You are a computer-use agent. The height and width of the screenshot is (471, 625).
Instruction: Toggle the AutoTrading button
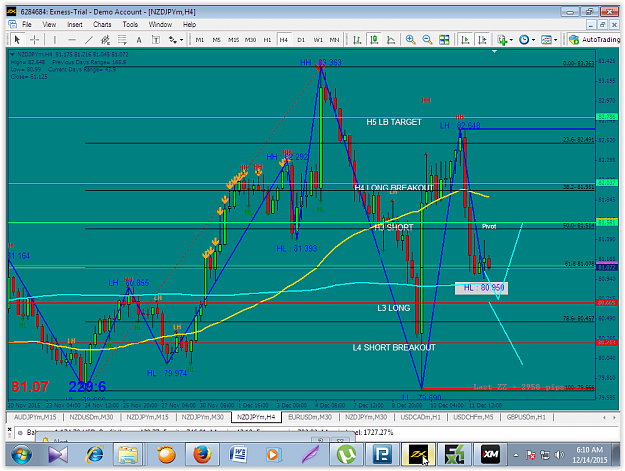tap(594, 39)
